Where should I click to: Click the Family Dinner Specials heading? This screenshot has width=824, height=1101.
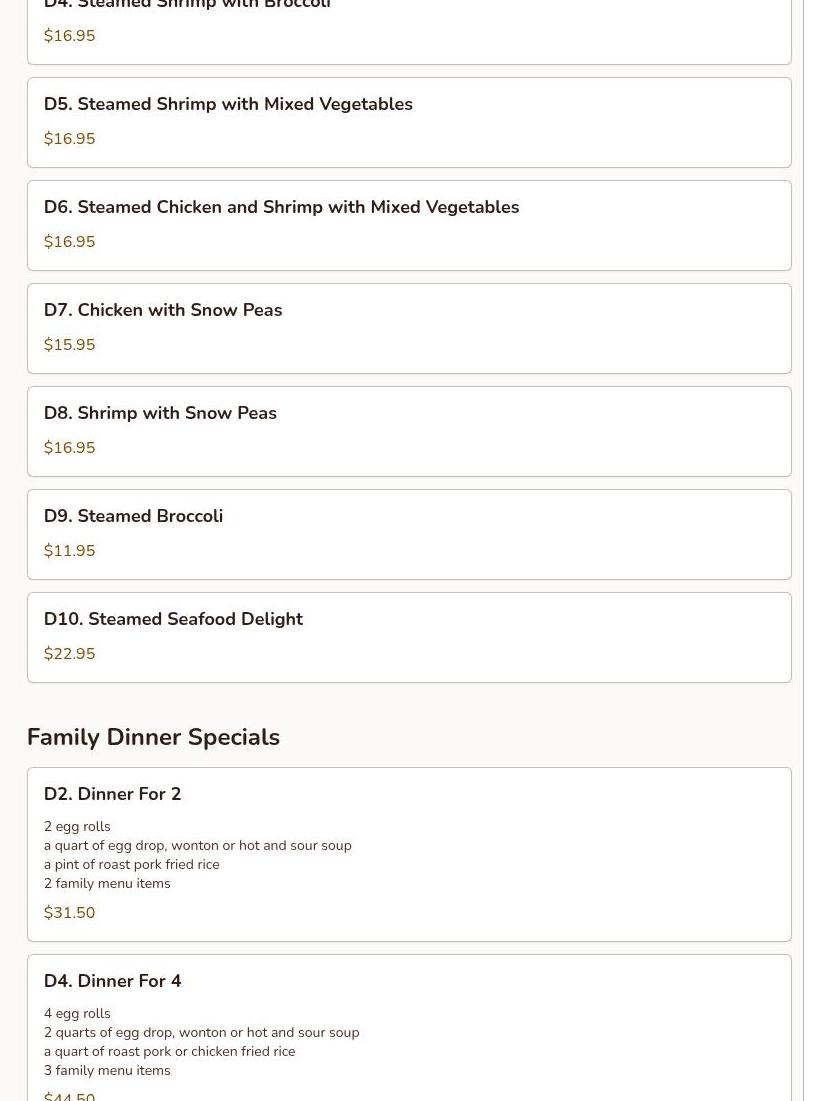[153, 737]
